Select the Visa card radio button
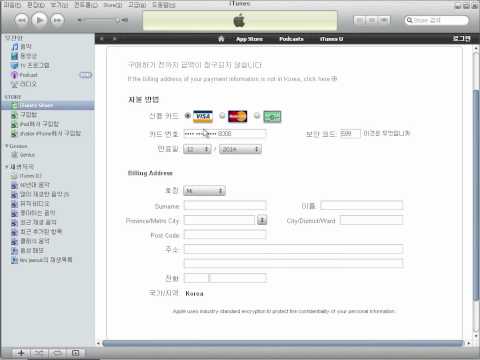 [x=187, y=116]
